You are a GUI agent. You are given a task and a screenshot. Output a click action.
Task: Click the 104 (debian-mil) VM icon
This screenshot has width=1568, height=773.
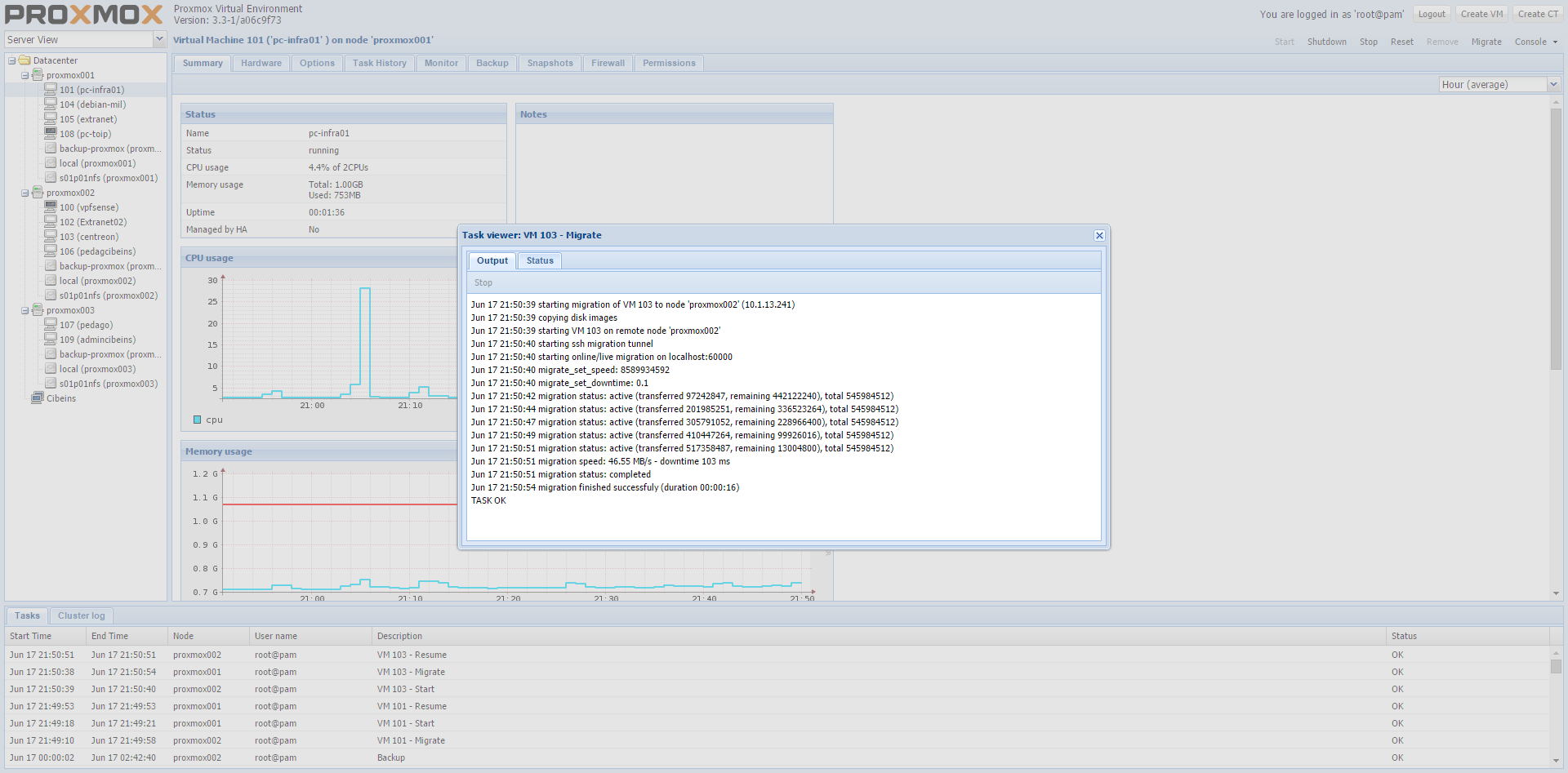[51, 104]
